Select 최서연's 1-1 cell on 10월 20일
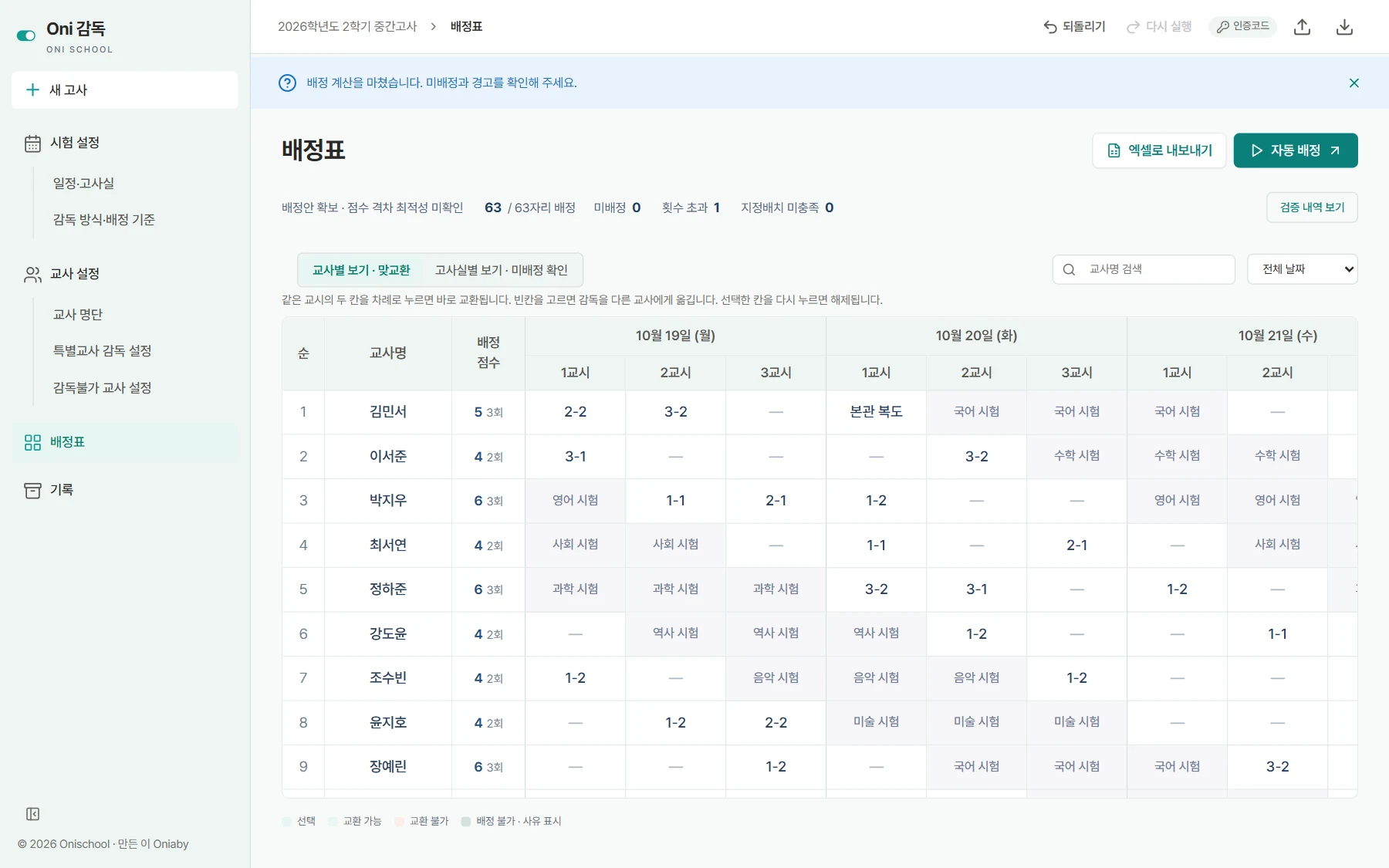Screen dimensions: 1389x868 coord(876,545)
